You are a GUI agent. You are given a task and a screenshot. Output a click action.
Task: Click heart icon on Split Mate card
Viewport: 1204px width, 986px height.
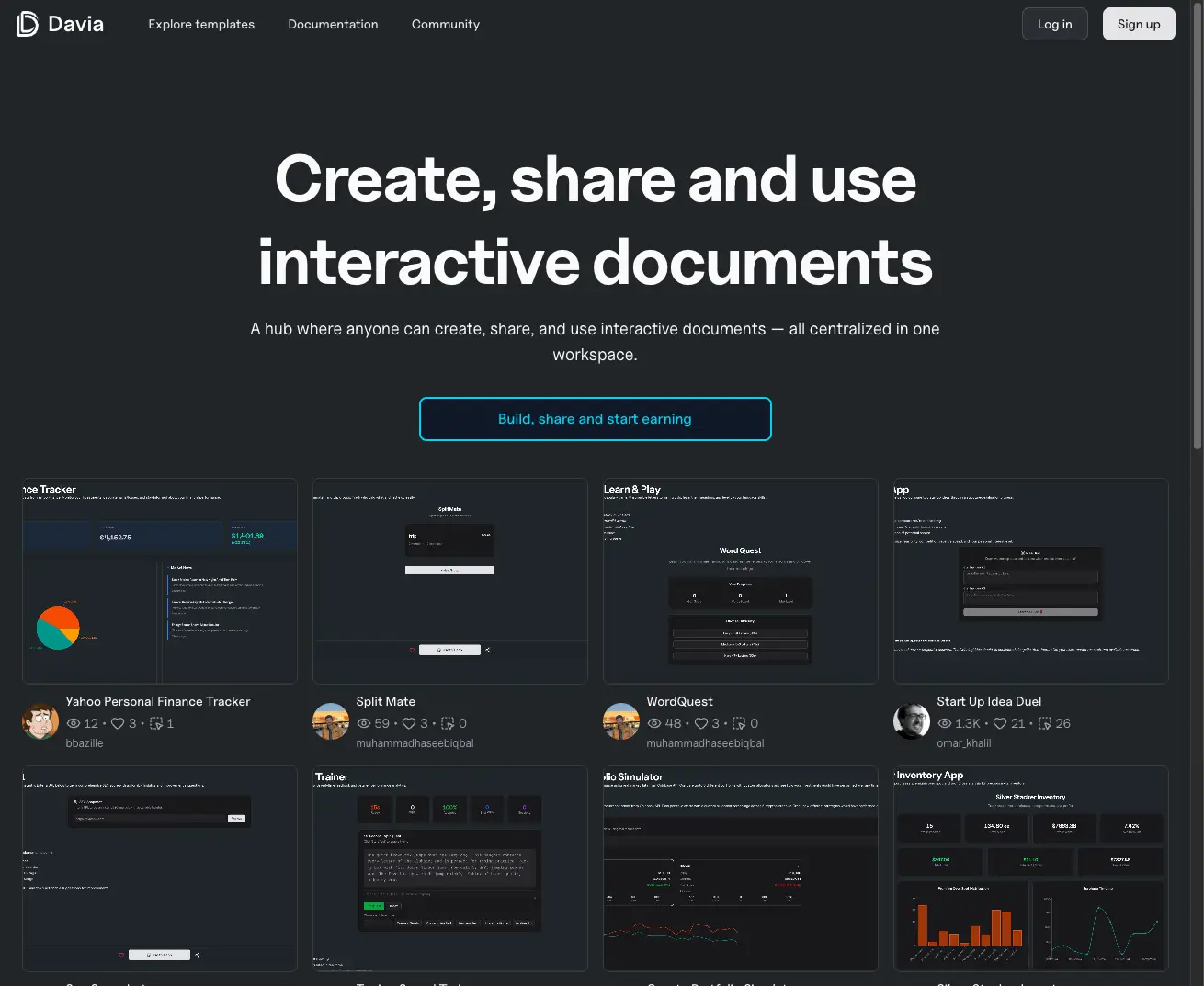[409, 724]
